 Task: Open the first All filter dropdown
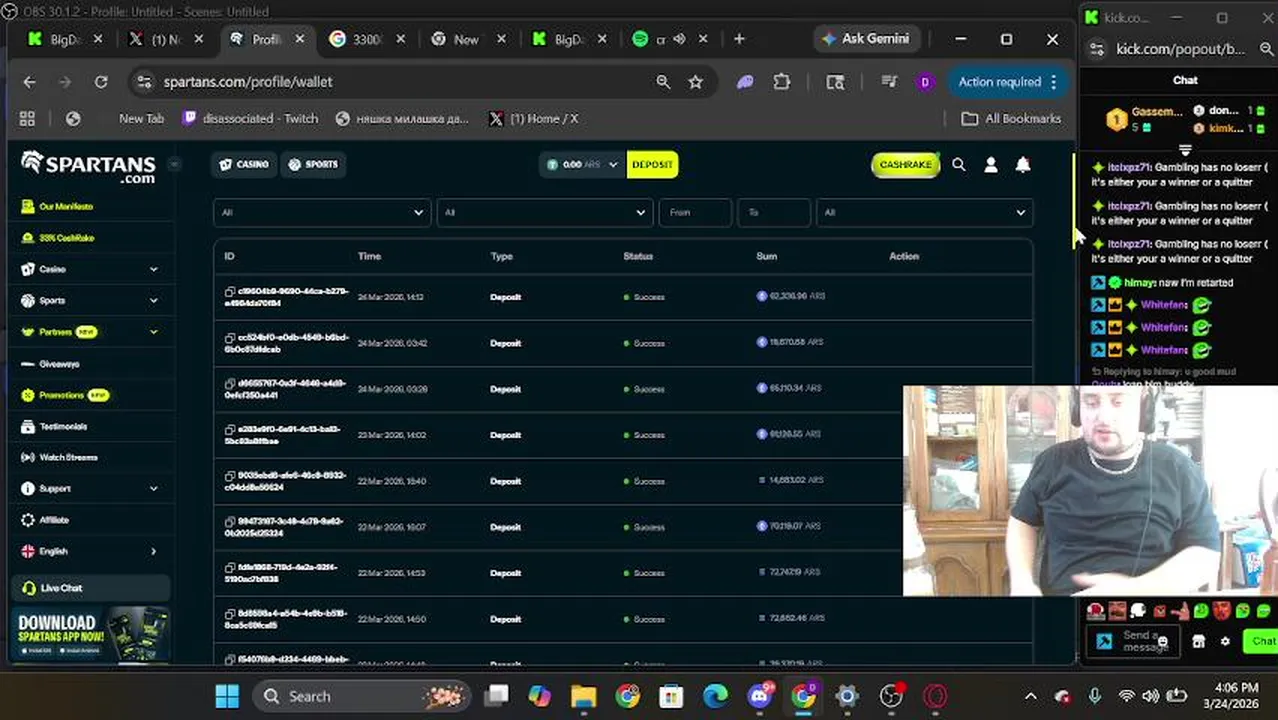point(322,212)
